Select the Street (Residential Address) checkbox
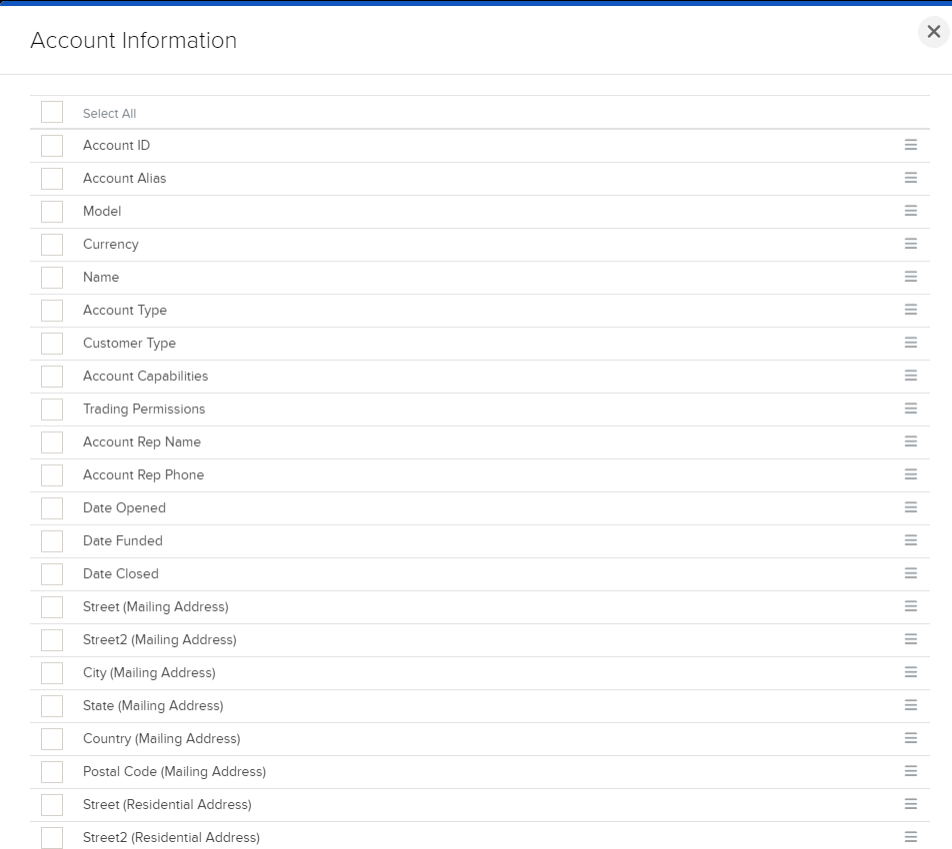This screenshot has width=952, height=849. pos(52,805)
